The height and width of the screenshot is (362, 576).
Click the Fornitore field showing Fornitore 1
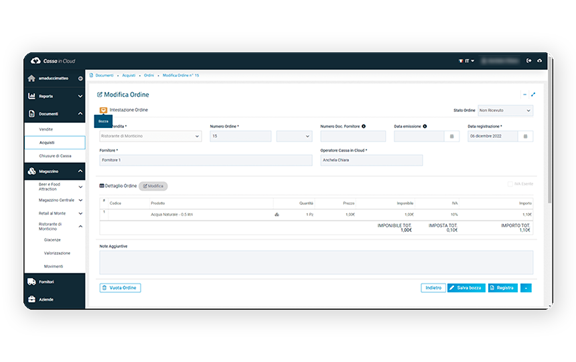pyautogui.click(x=206, y=160)
